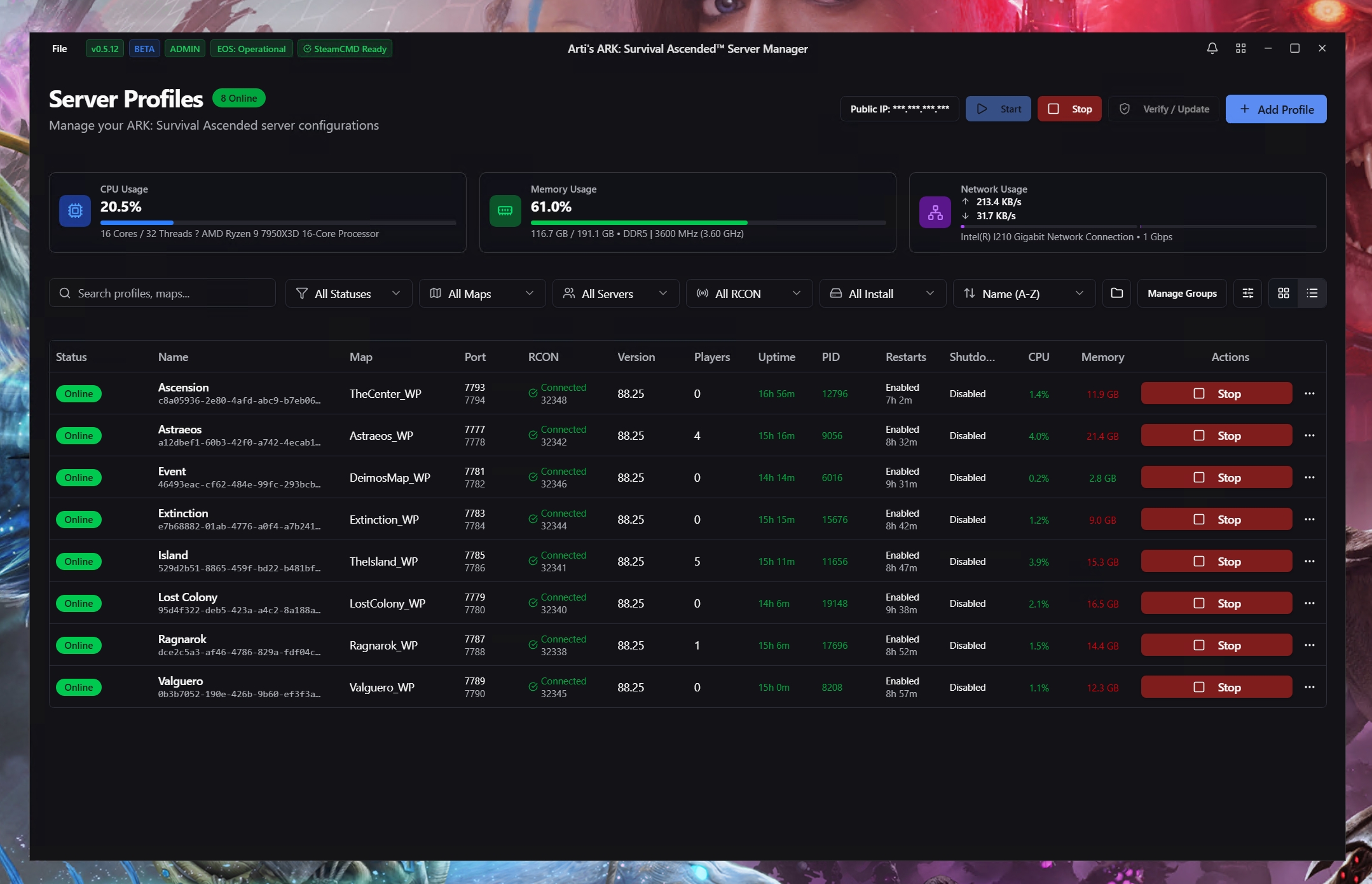Click the Network Usage purple icon

935,212
